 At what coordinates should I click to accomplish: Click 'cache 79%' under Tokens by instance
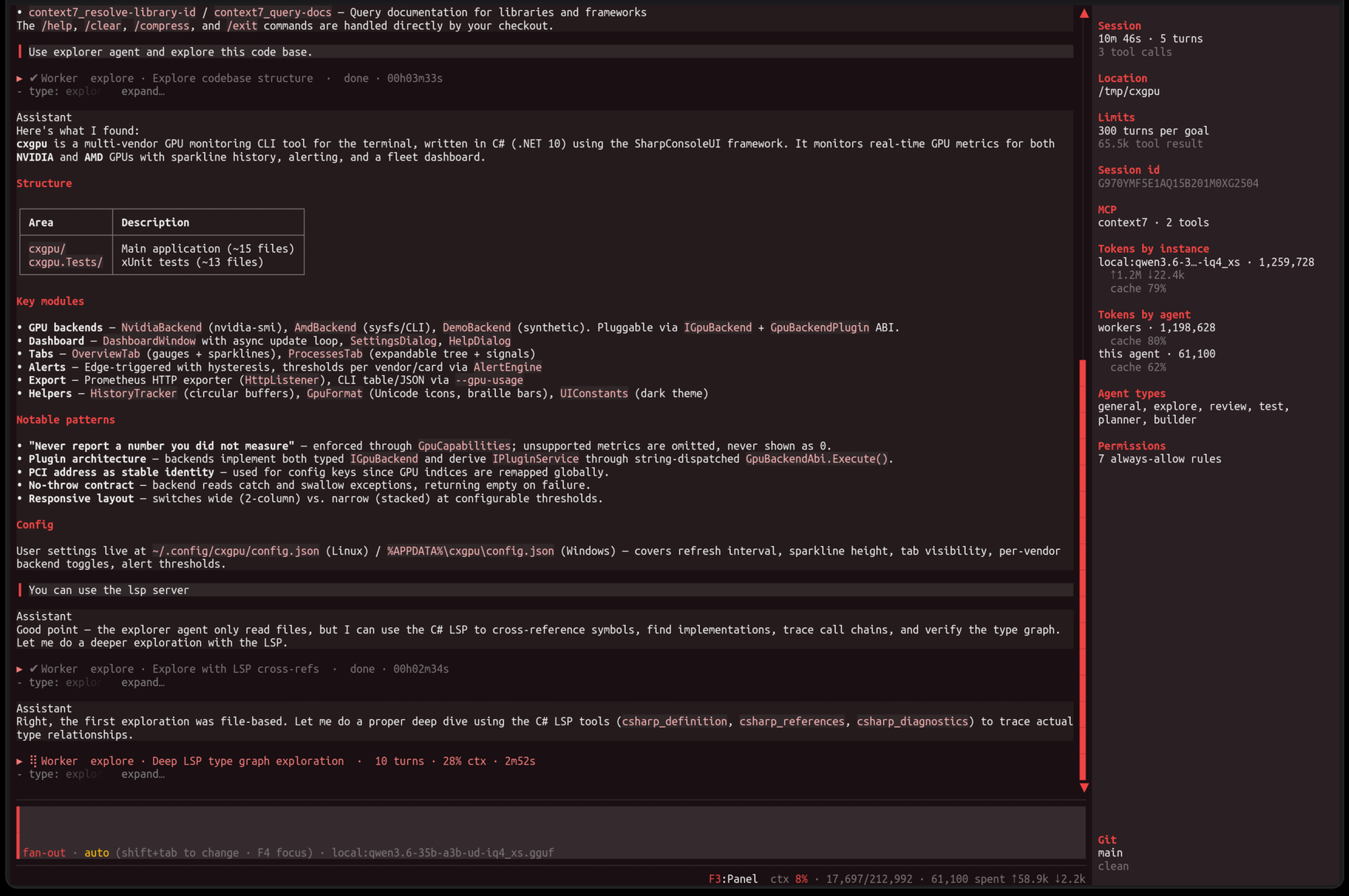coord(1138,288)
